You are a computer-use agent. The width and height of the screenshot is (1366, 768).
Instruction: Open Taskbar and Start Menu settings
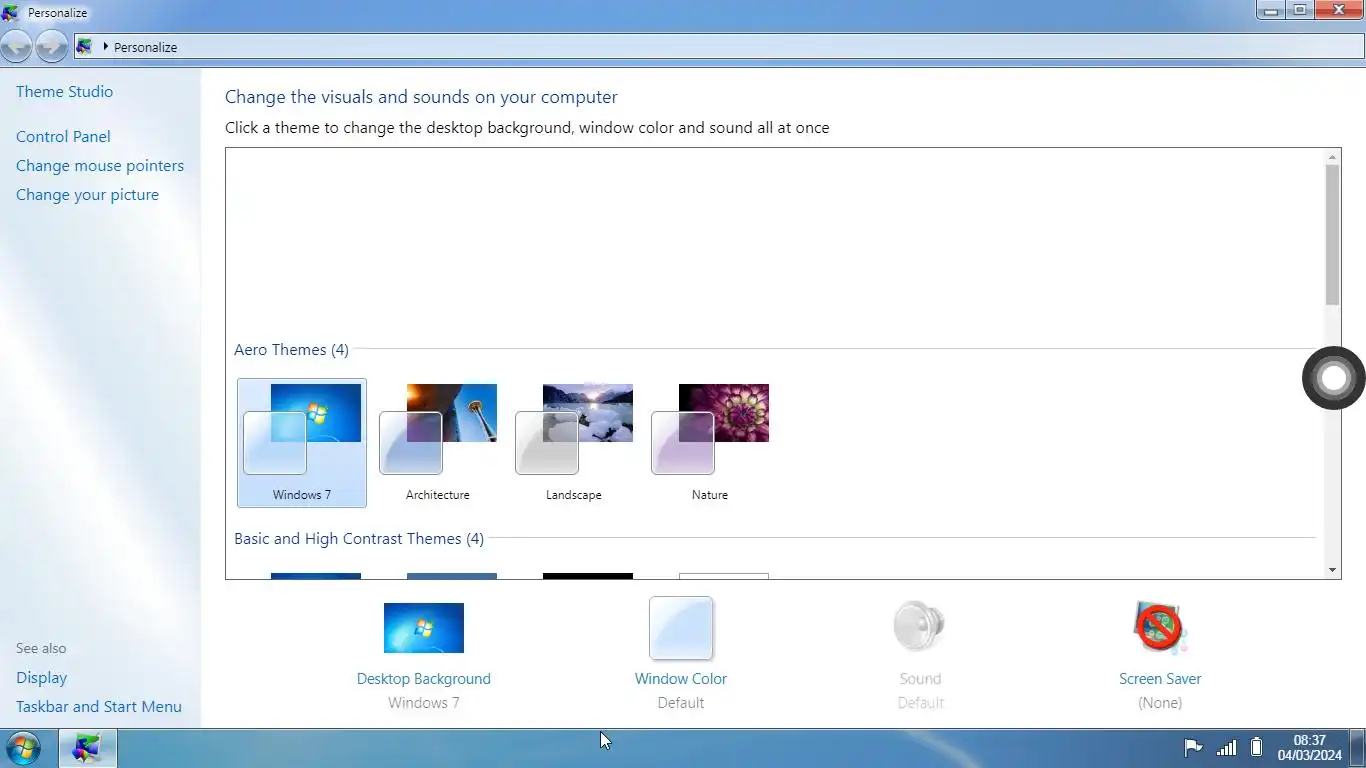[x=99, y=706]
